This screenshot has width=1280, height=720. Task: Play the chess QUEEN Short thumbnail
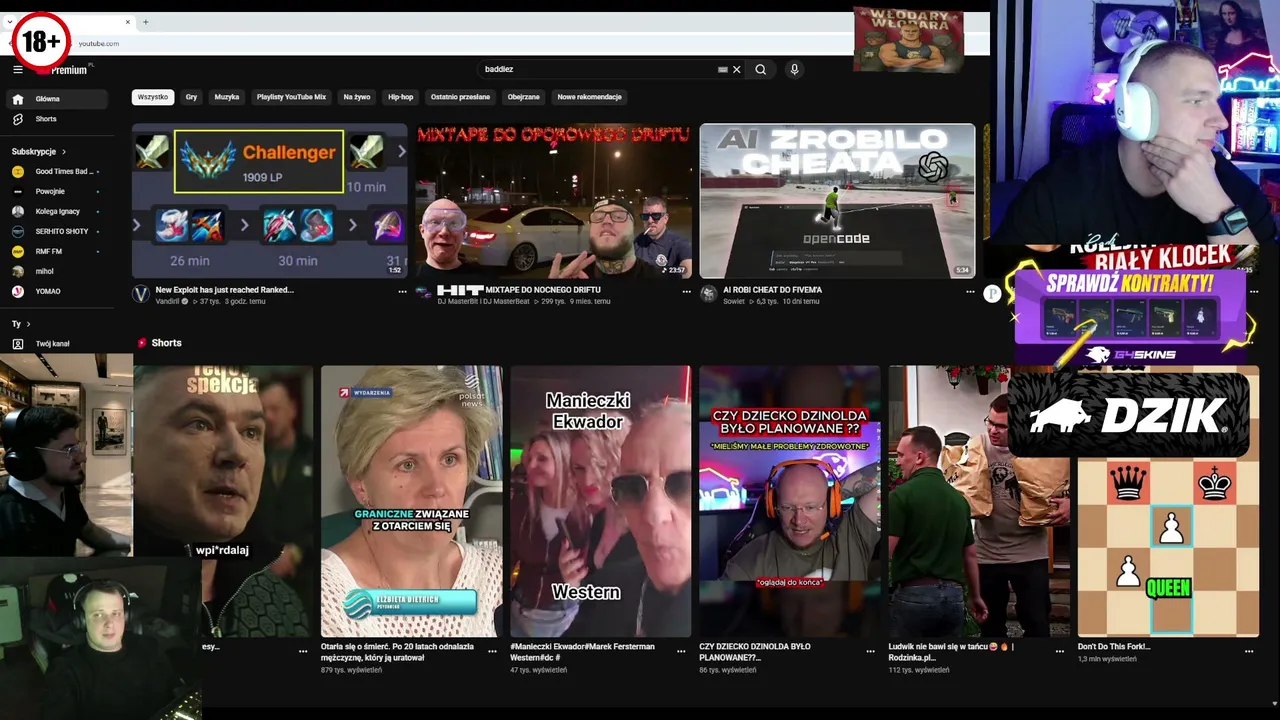[x=1168, y=545]
